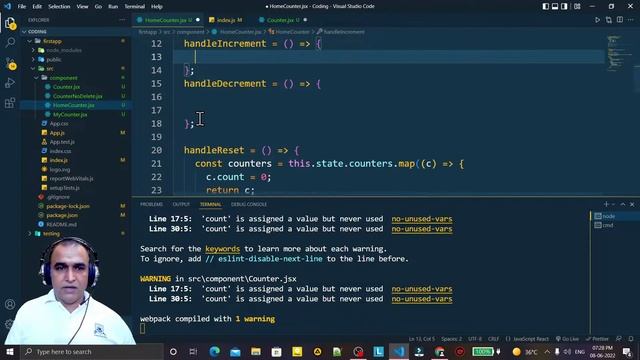Click Go Live in the status bar

pyautogui.click(x=567, y=339)
